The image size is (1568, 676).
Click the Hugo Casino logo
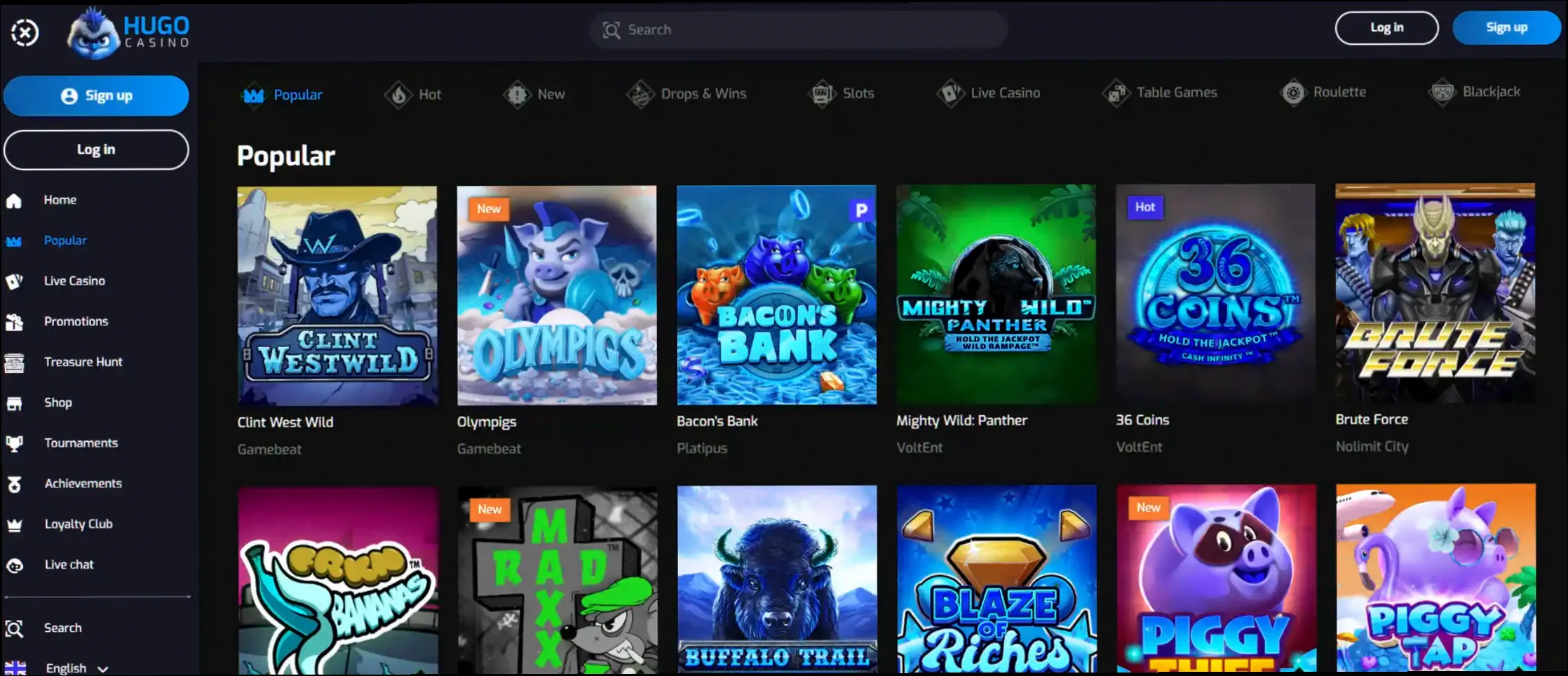pos(128,32)
